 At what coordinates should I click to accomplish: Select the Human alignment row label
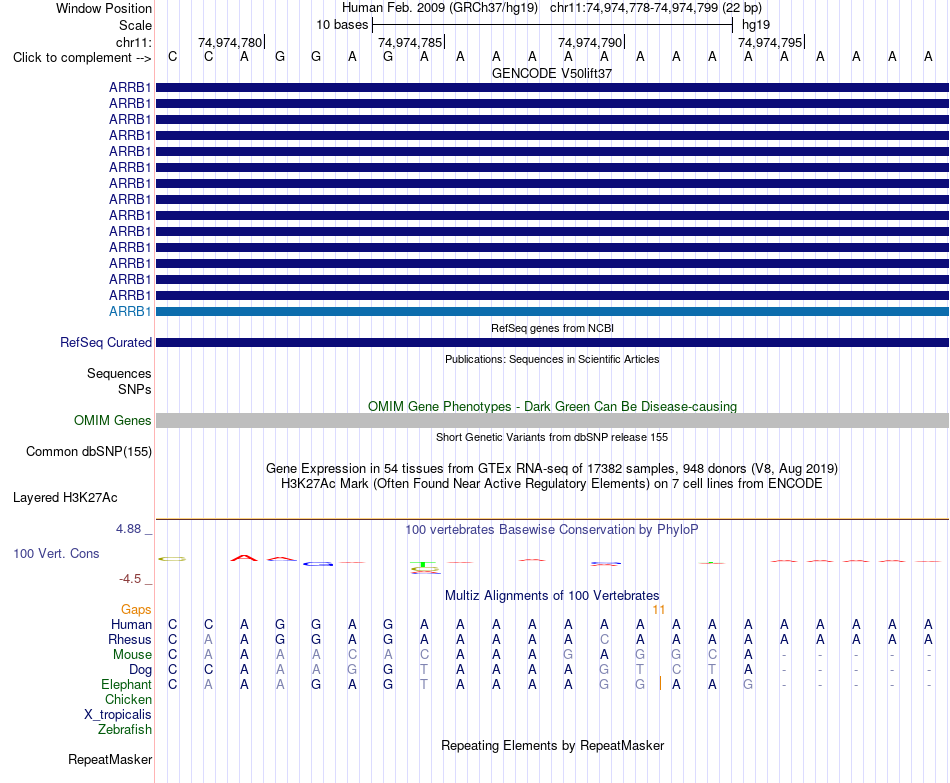[x=131, y=625]
